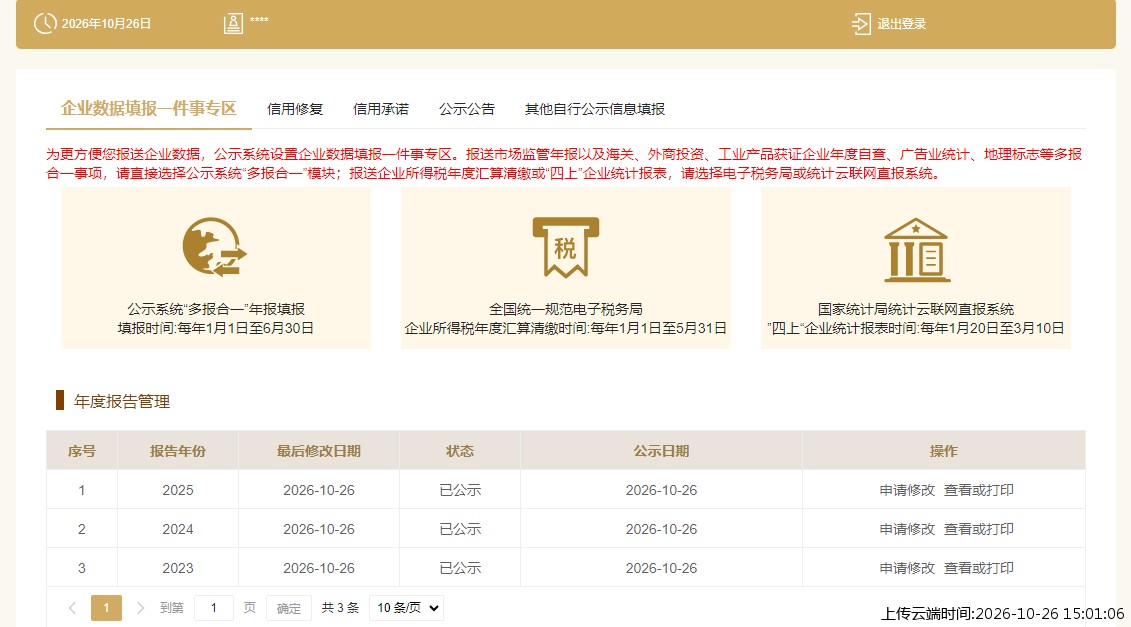Click the 2026年10月26日 date in header
The image size is (1131, 627).
[x=106, y=24]
